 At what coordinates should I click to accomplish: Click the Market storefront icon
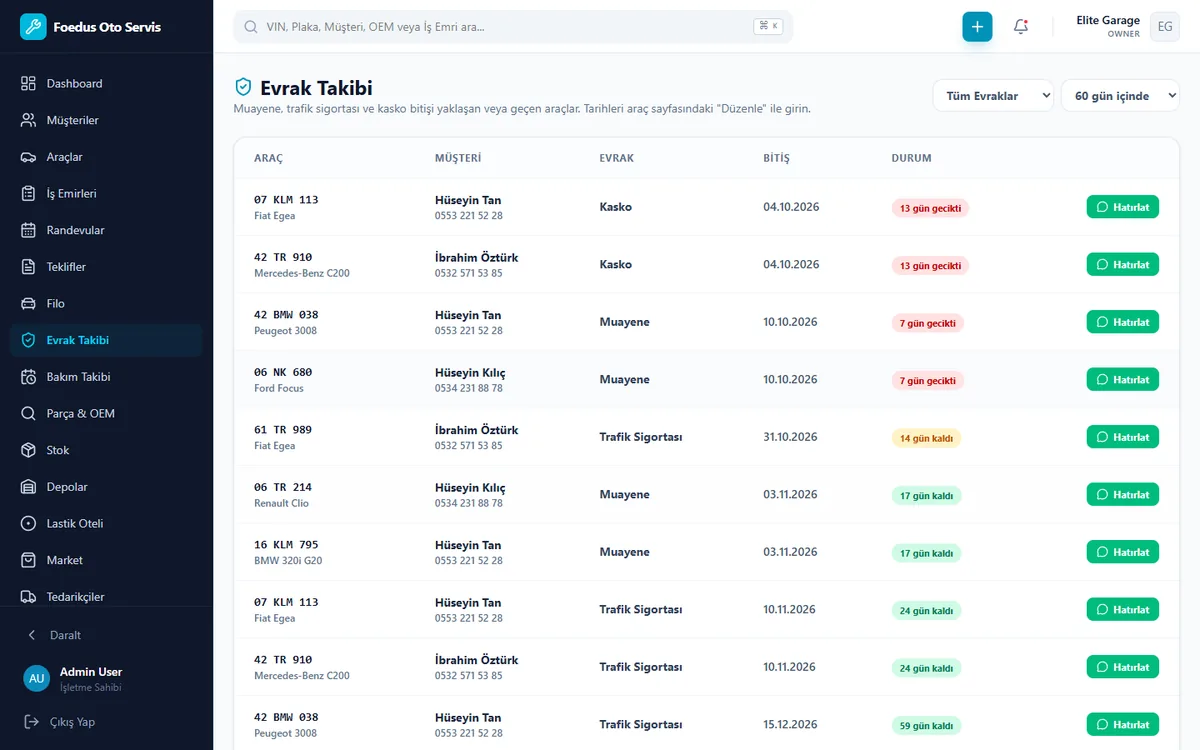point(28,560)
